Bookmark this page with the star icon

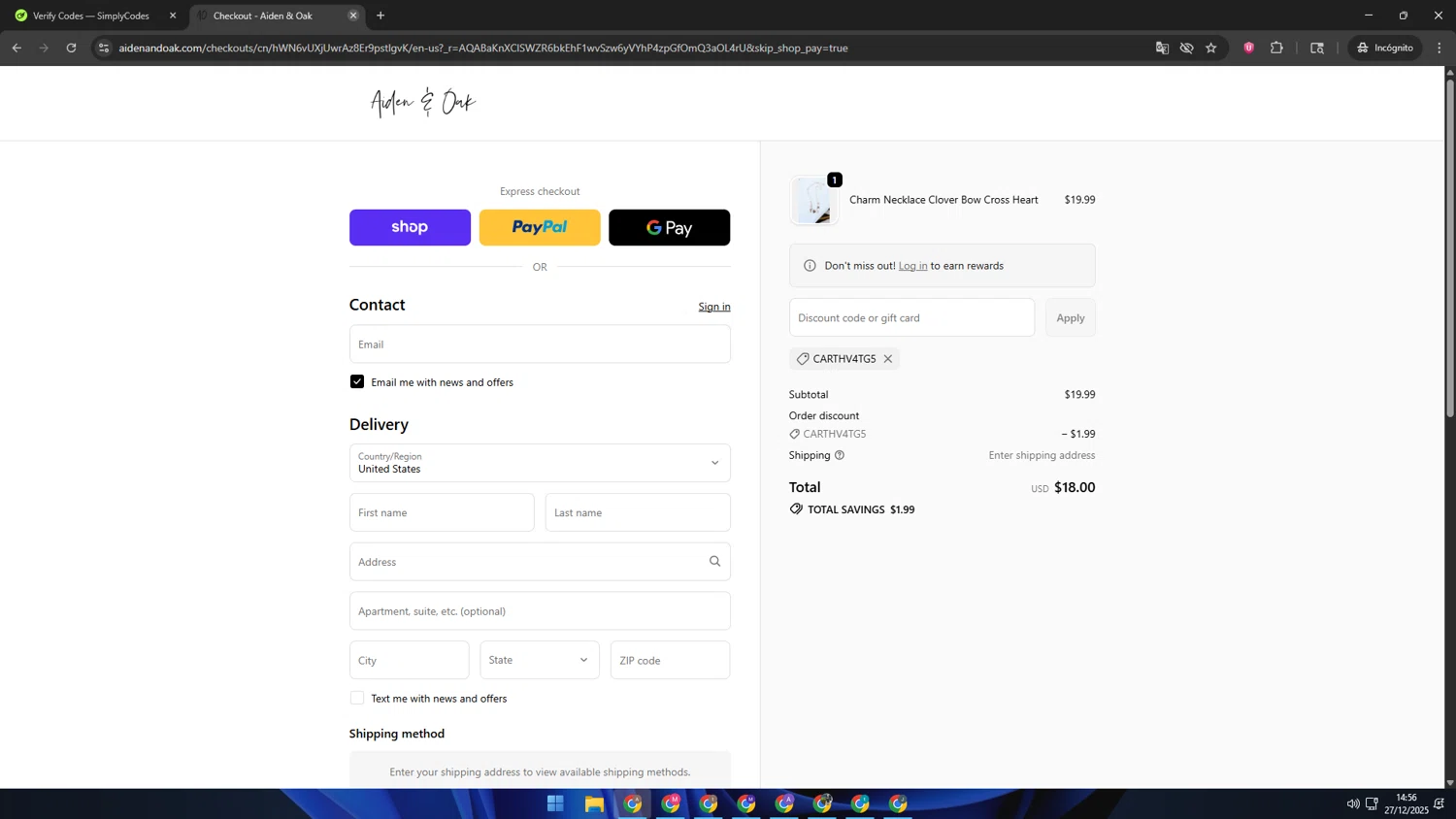pyautogui.click(x=1211, y=48)
